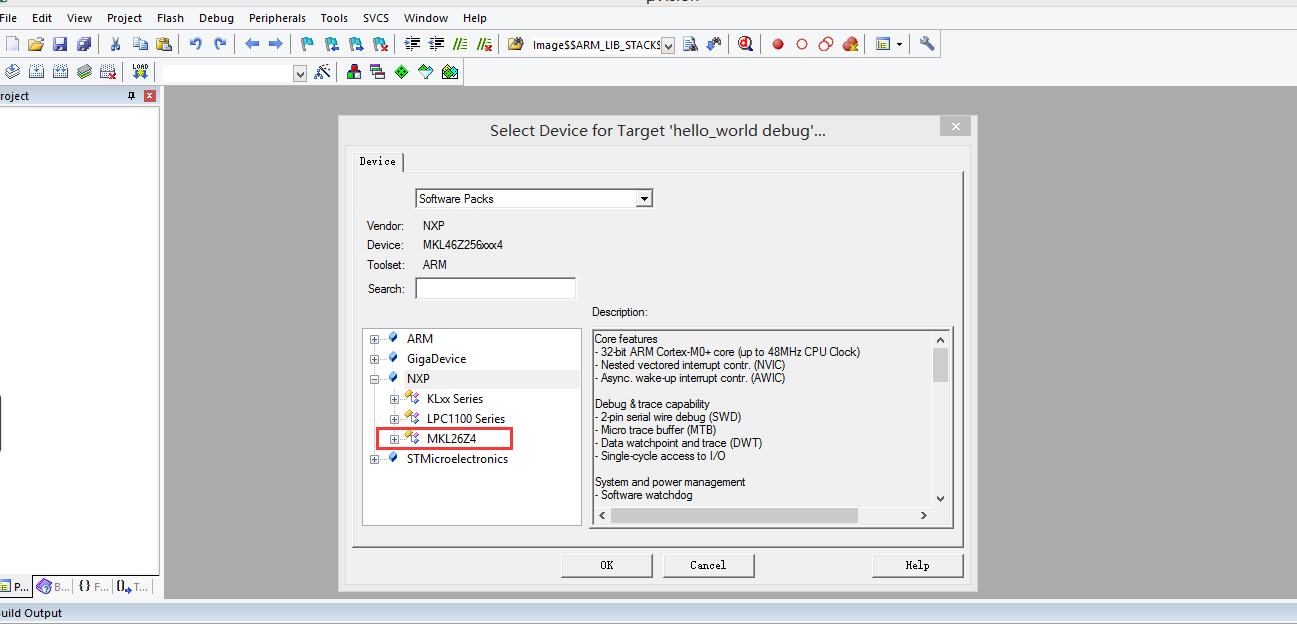The height and width of the screenshot is (624, 1297).
Task: Click the Indent selection icon
Action: click(x=412, y=44)
